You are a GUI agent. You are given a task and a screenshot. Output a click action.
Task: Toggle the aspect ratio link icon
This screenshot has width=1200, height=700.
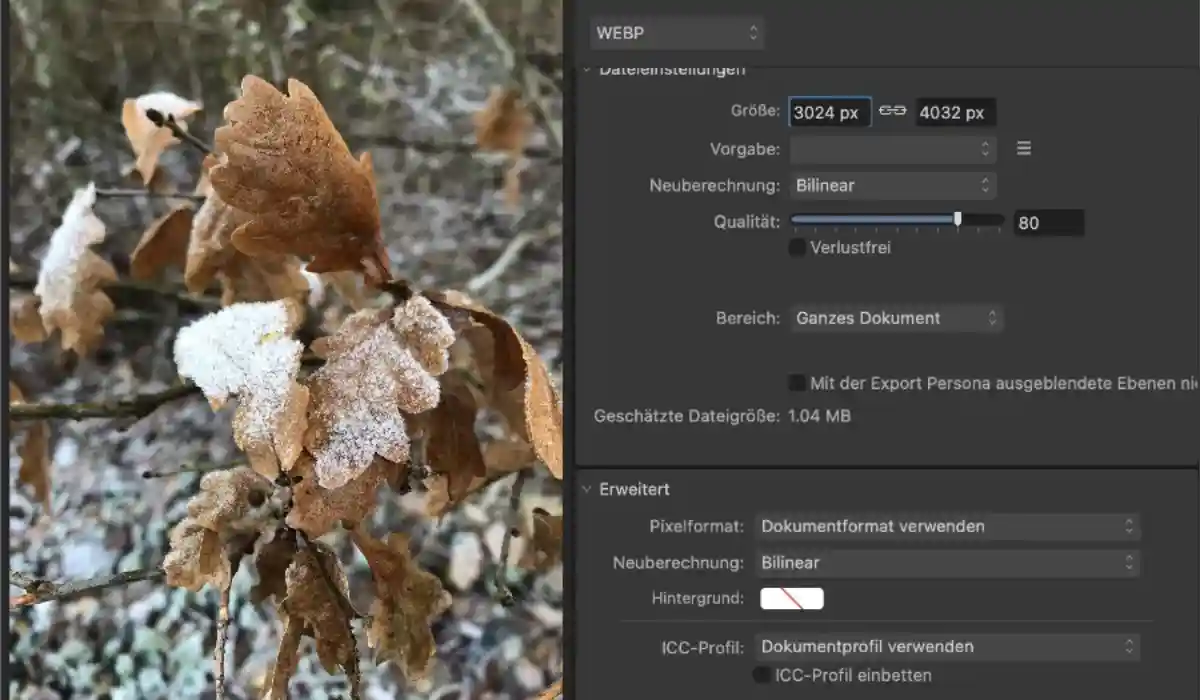pyautogui.click(x=892, y=112)
